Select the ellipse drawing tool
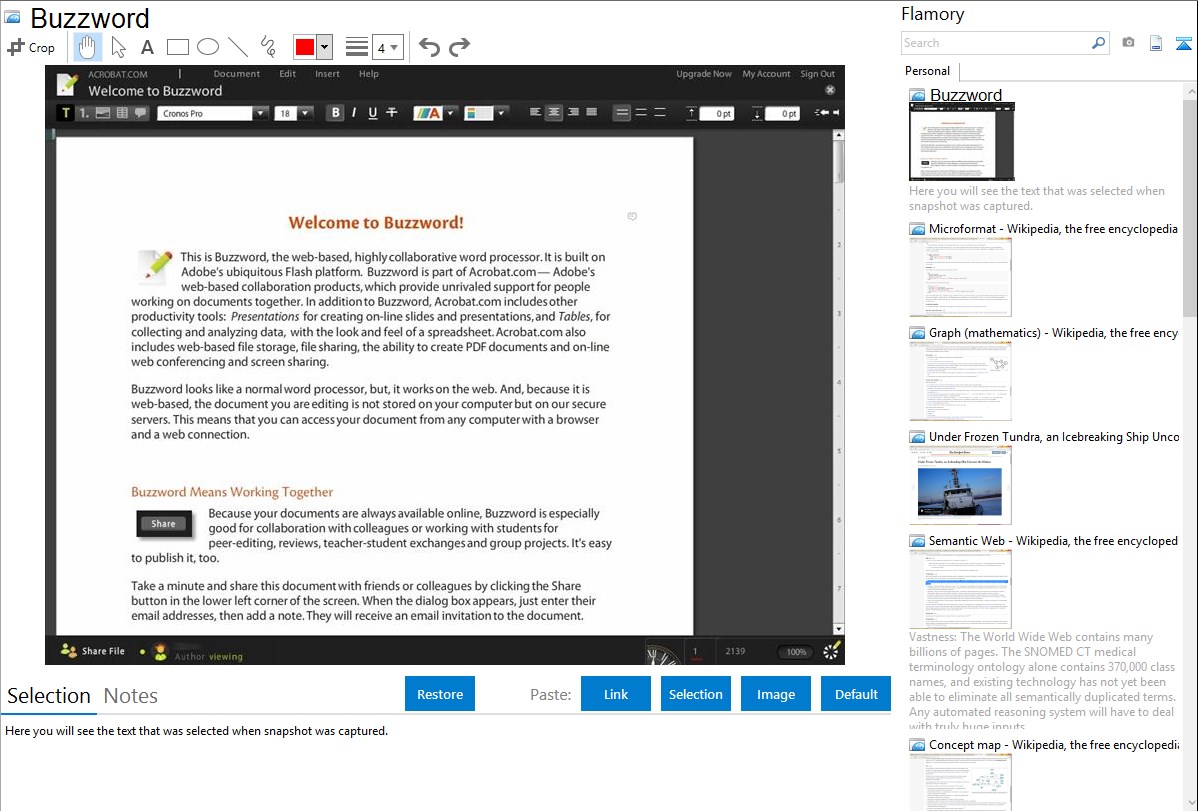This screenshot has width=1198, height=811. pyautogui.click(x=208, y=47)
